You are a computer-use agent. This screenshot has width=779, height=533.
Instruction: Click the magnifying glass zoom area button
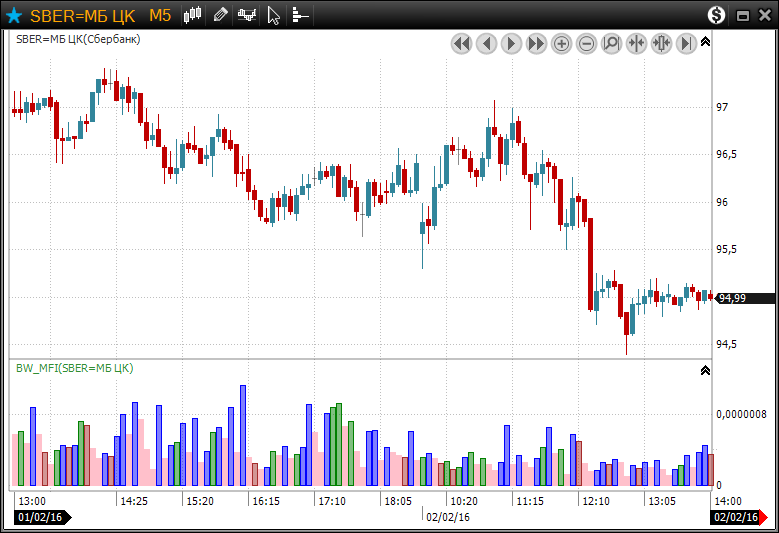[x=612, y=44]
